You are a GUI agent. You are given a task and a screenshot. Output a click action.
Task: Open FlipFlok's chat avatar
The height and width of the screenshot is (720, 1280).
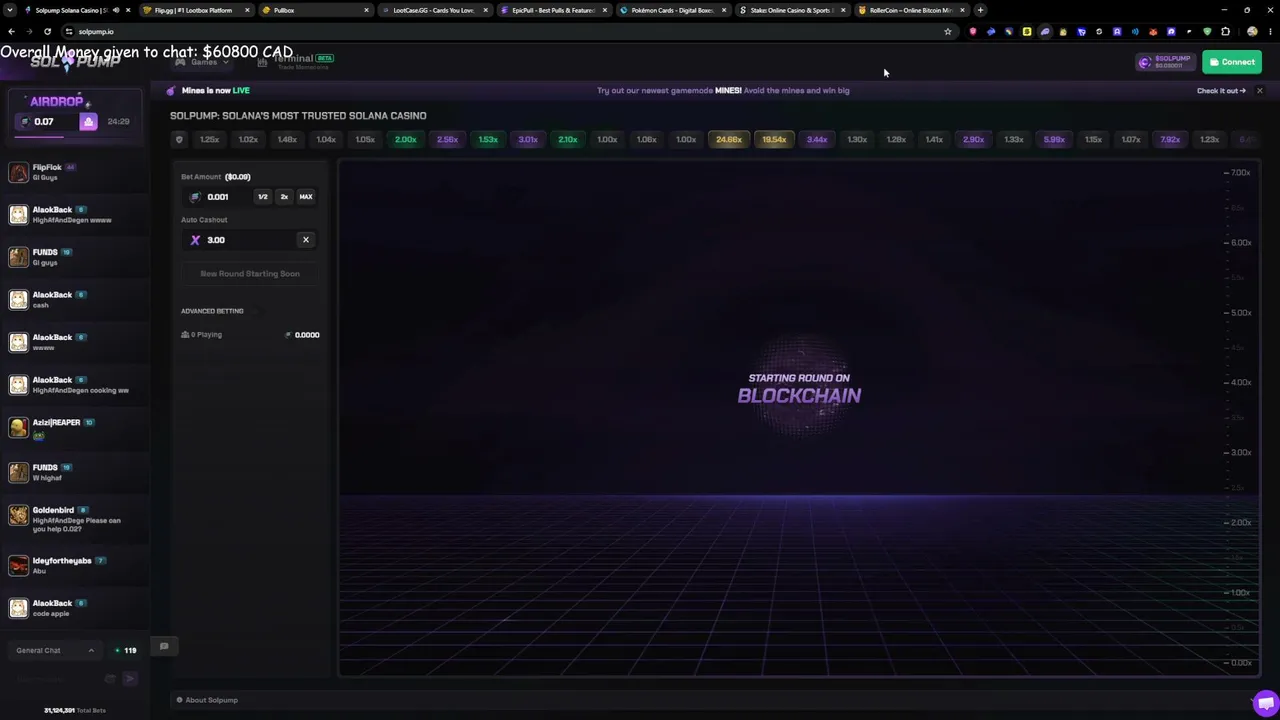18,172
